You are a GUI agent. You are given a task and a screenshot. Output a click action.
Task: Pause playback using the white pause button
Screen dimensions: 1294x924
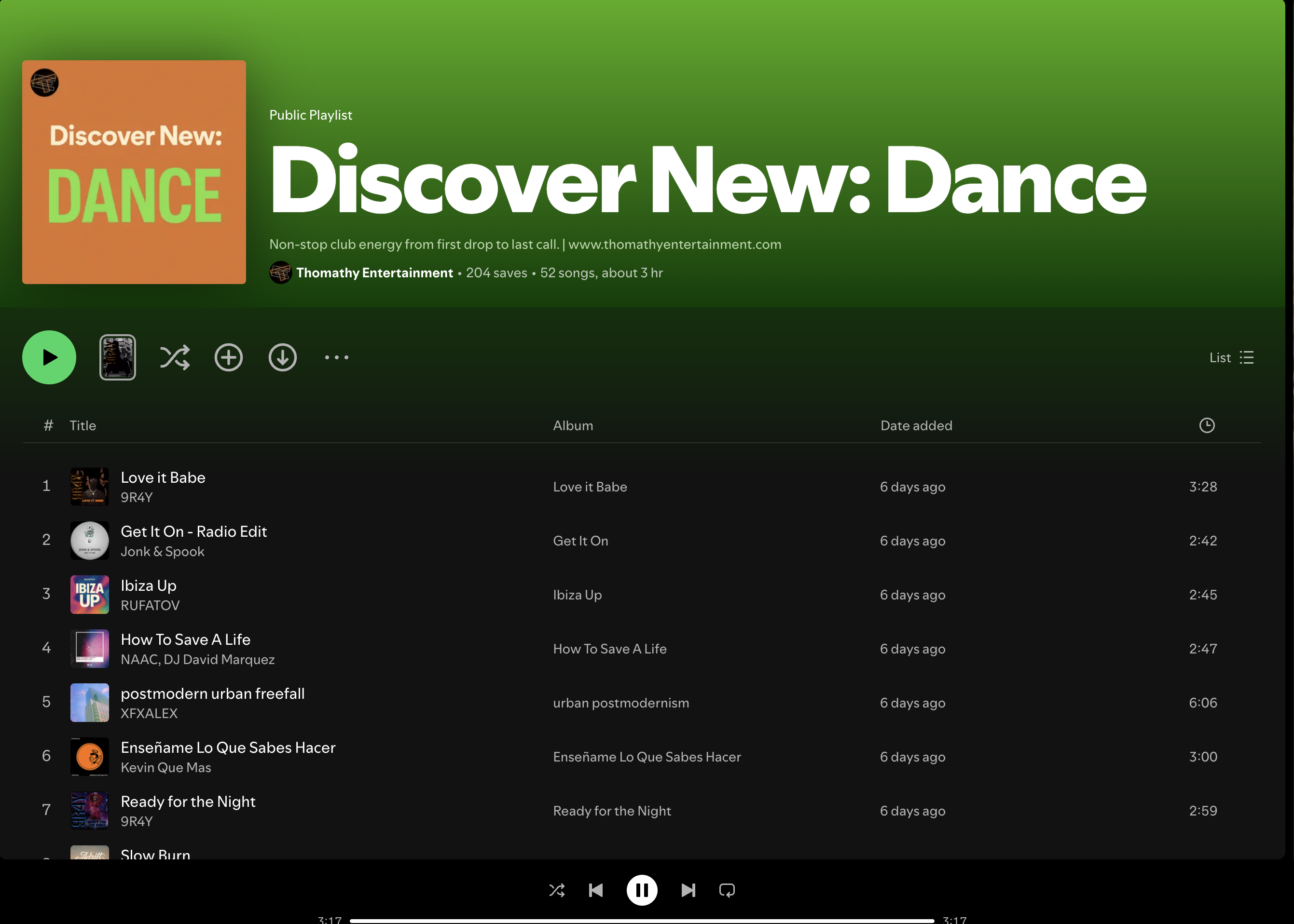642,890
